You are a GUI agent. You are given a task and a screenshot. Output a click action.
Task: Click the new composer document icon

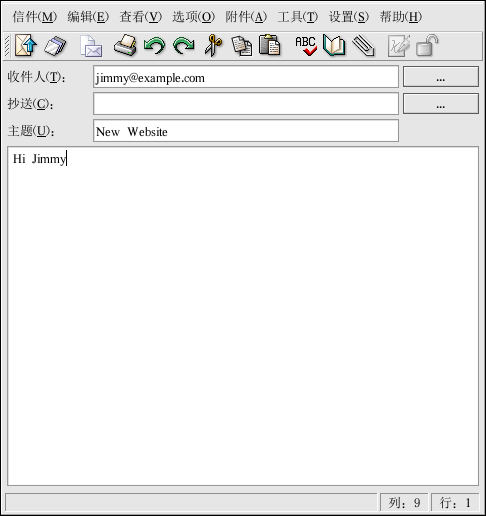tap(91, 46)
